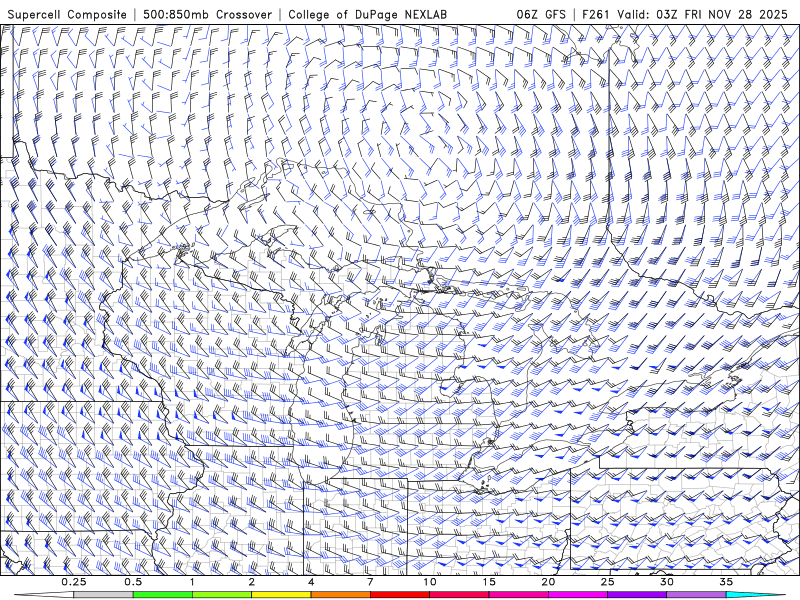Select the gray 0.25–0.5 color bar segment
Viewport: 800px width, 600px height.
(104, 595)
